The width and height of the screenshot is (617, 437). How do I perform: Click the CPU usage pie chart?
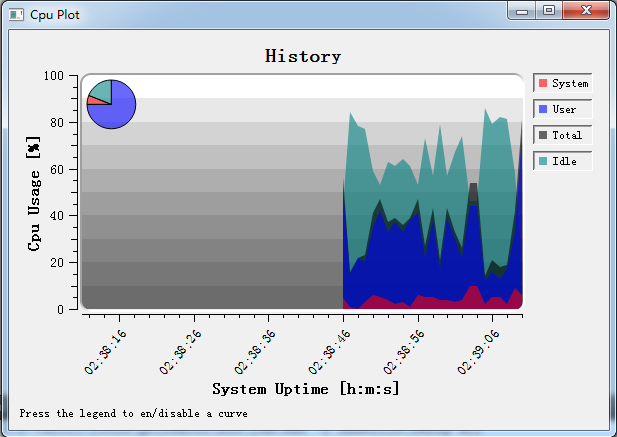tap(111, 104)
